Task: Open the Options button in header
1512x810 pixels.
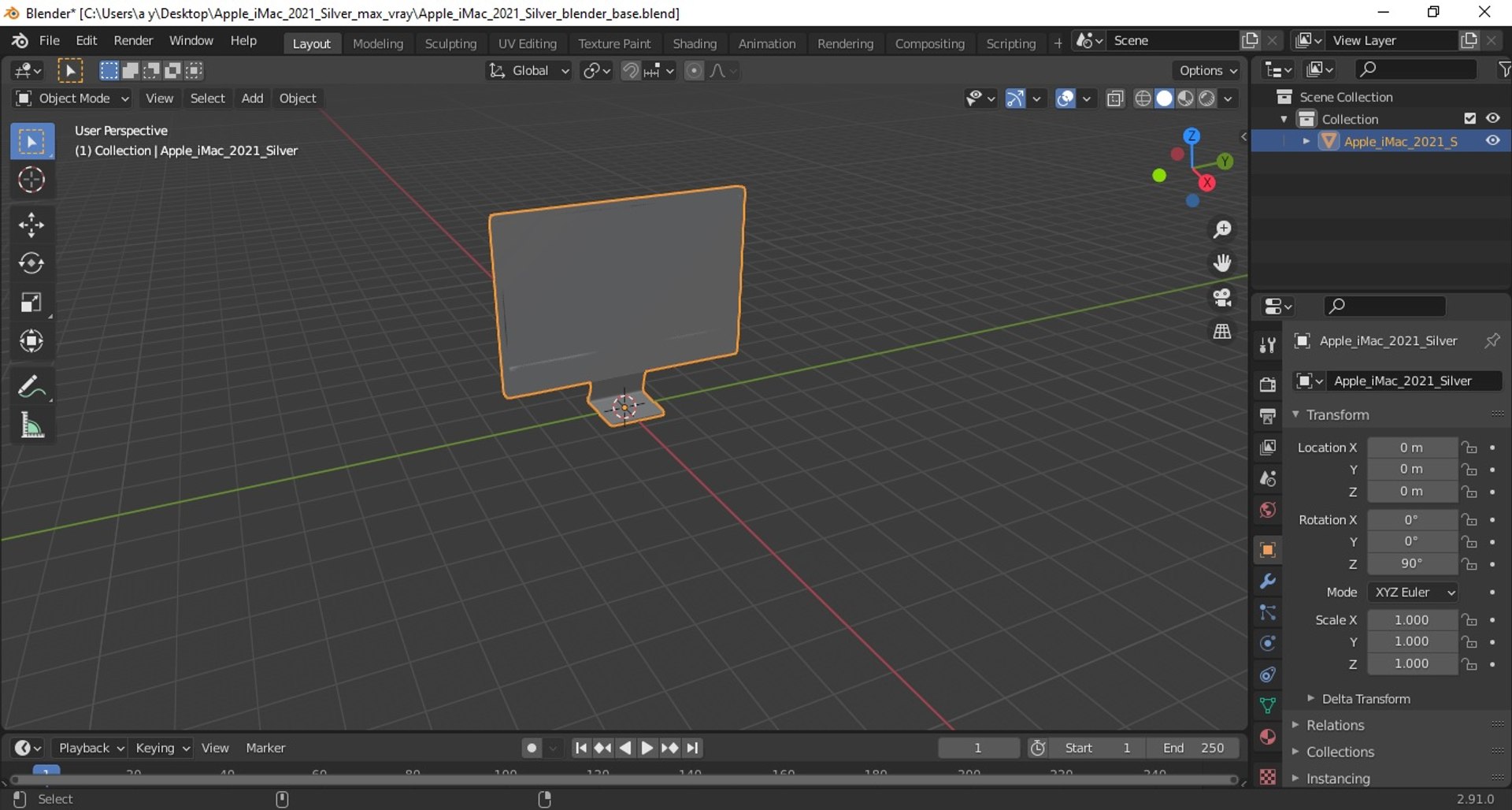Action: pos(1206,70)
